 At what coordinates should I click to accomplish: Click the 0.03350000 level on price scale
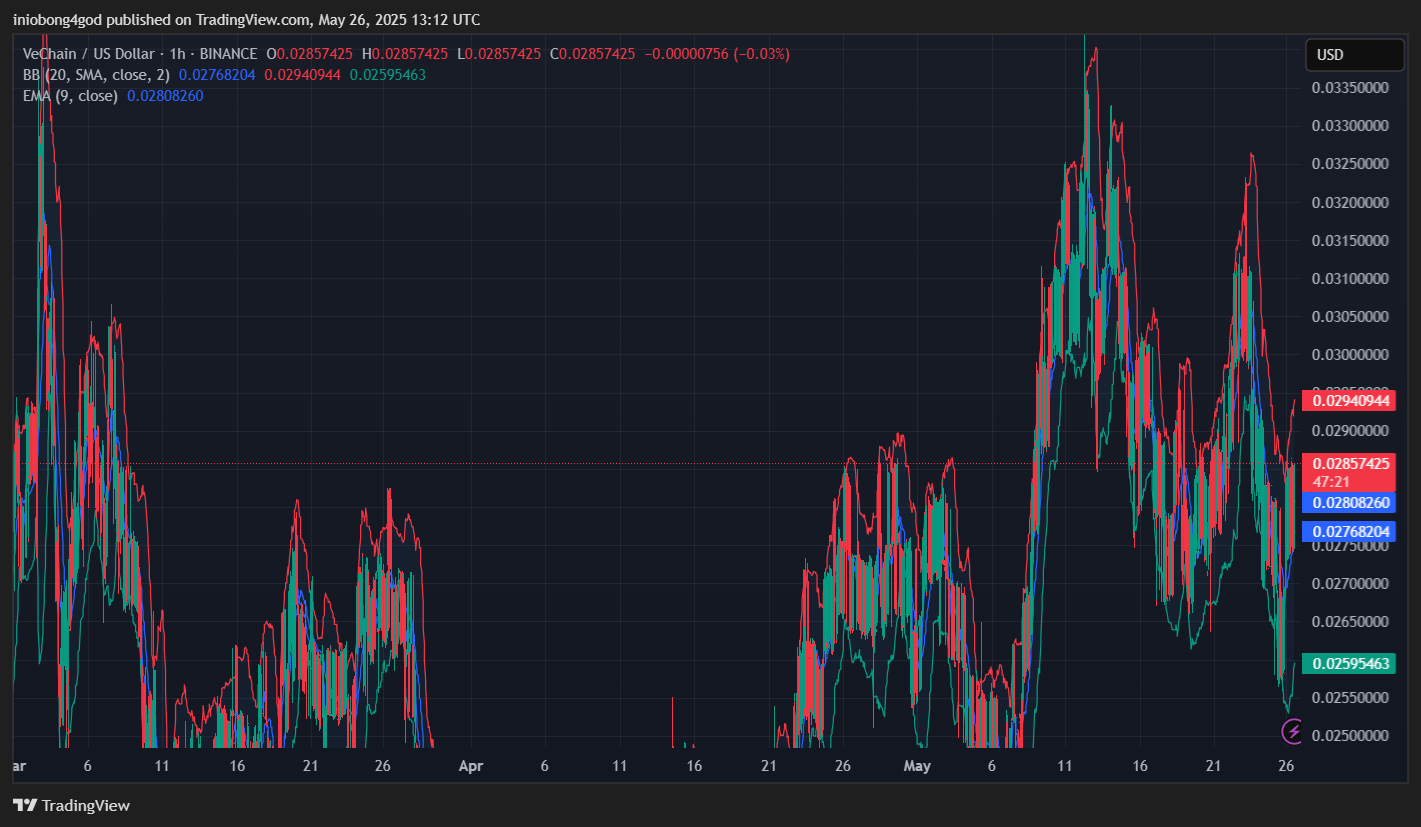point(1350,88)
